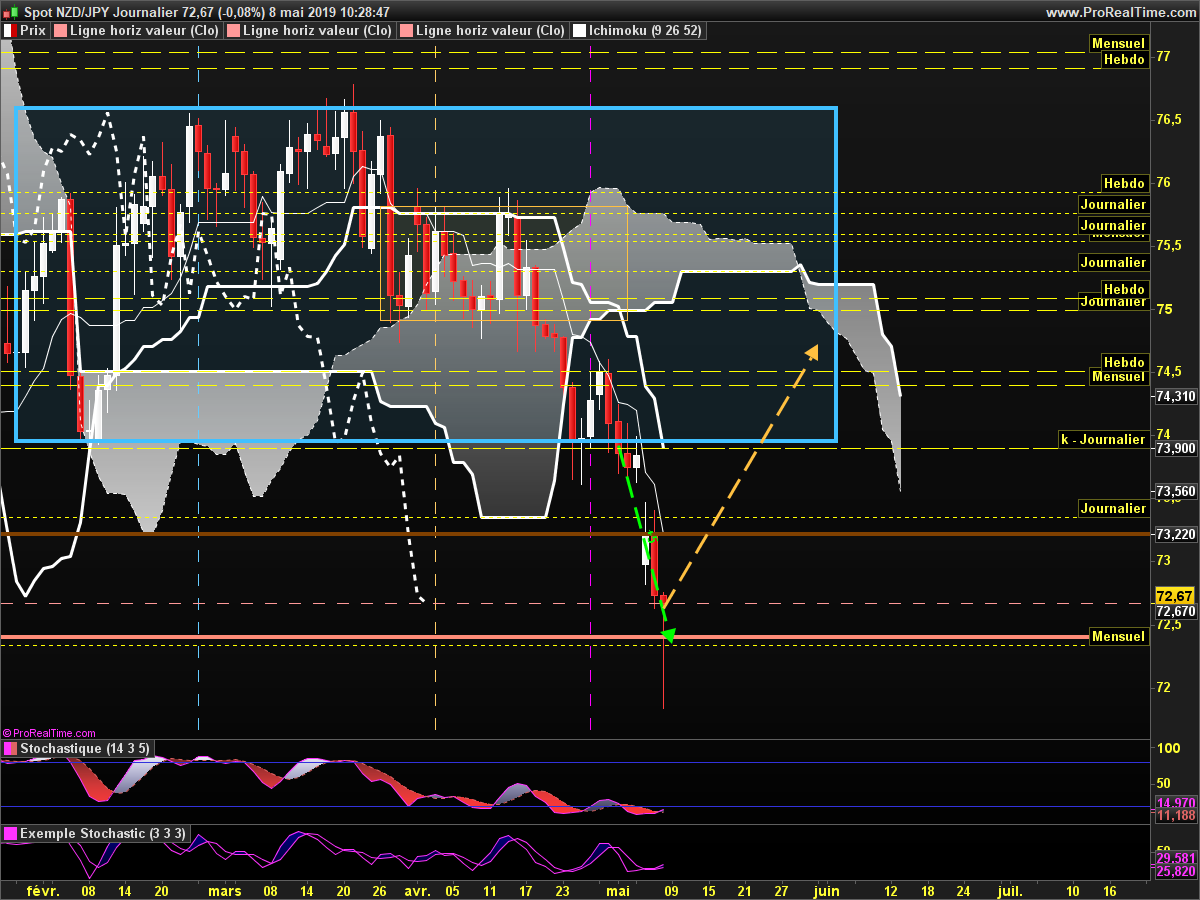
Task: Click the 73,220 price tag
Action: point(1175,534)
